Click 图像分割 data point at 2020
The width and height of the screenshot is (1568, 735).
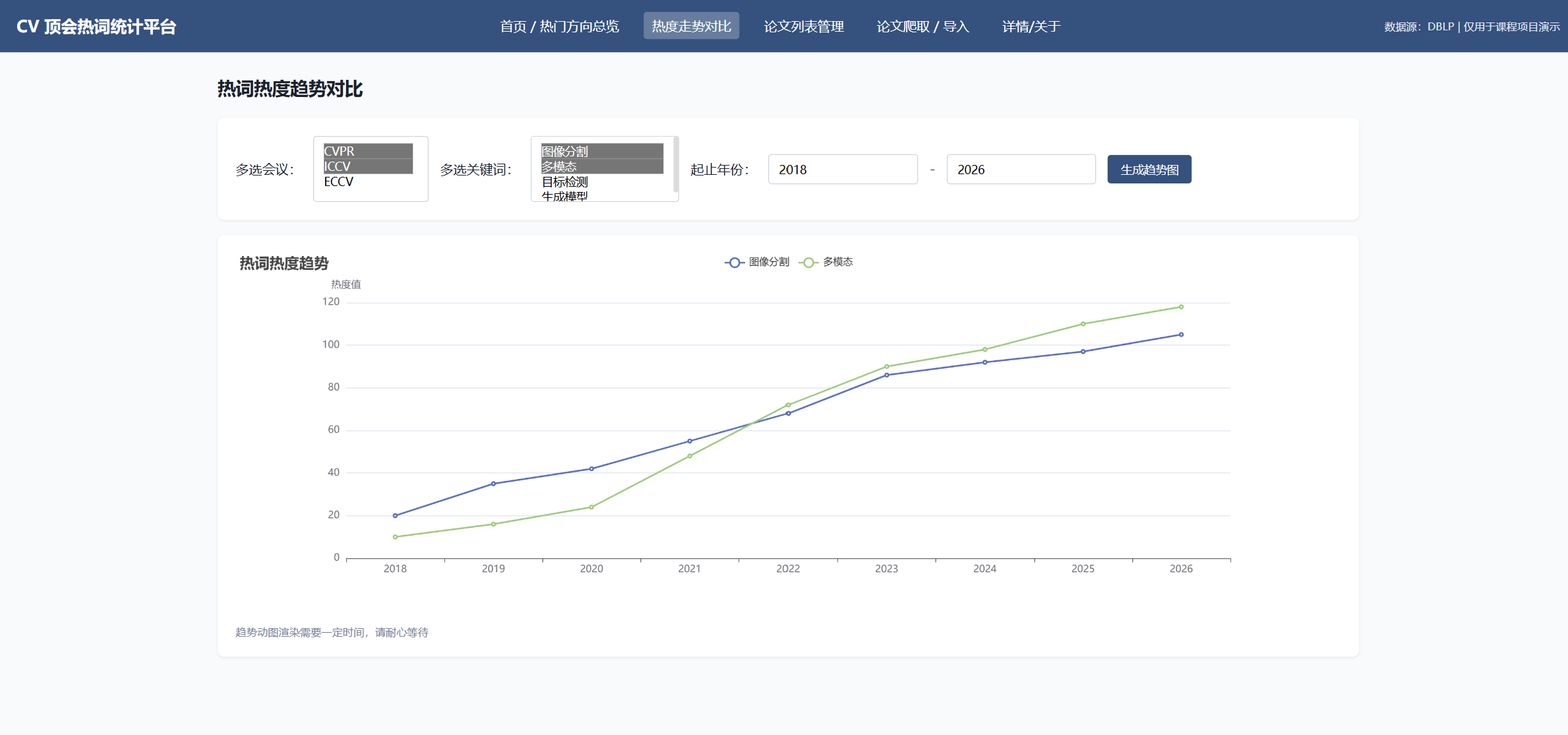pyautogui.click(x=591, y=468)
